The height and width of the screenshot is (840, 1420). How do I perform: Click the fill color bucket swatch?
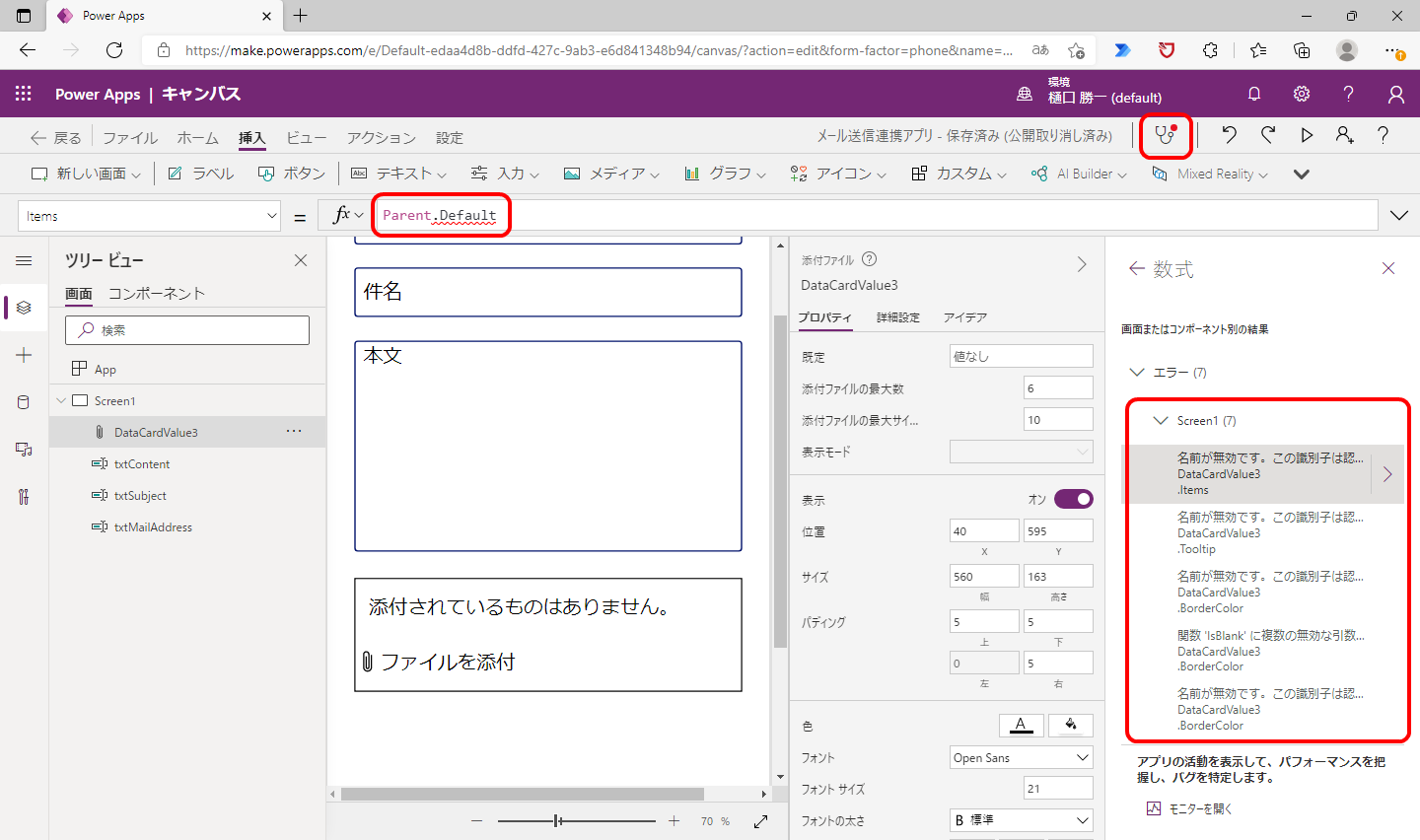pos(1071,726)
